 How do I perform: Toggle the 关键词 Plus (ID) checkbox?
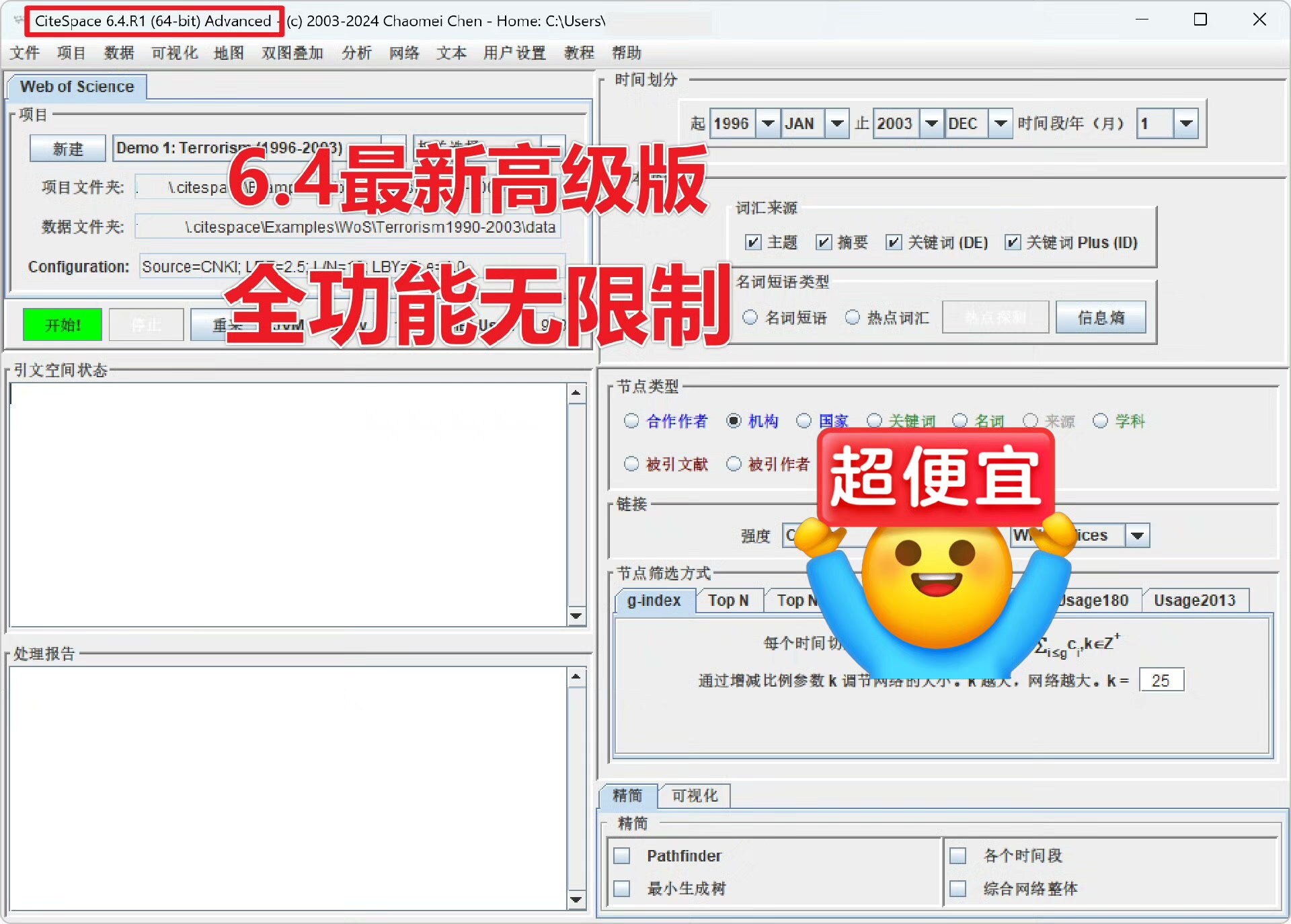tap(1012, 242)
